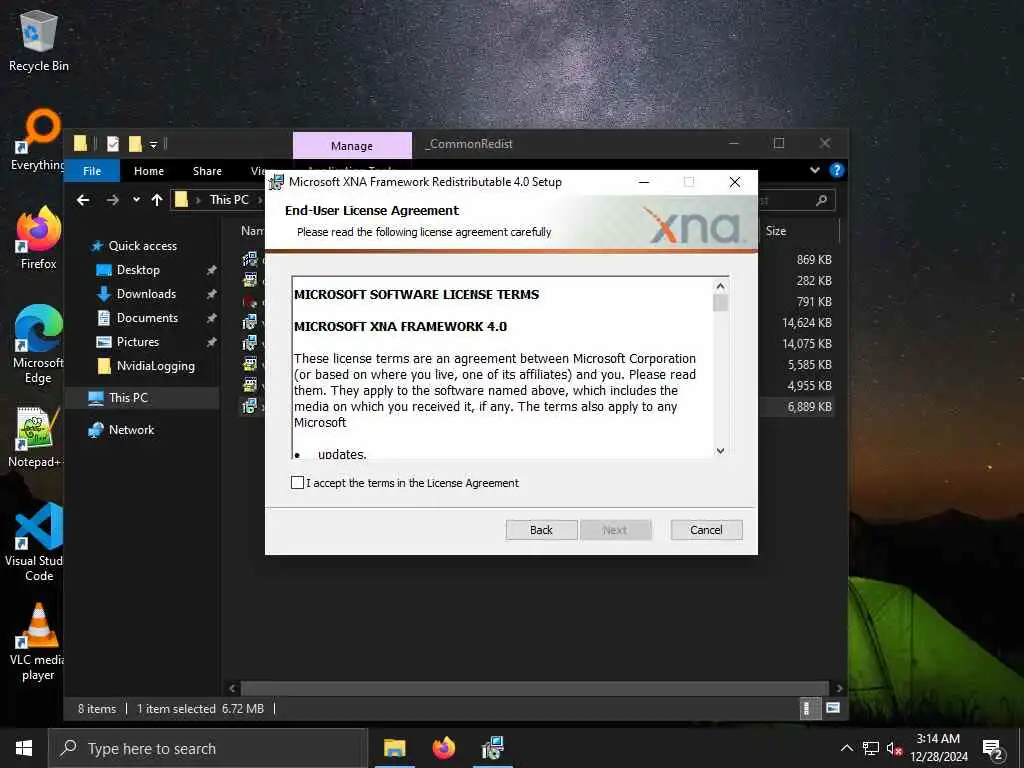Go up one folder in Explorer
Viewport: 1024px width, 768px height.
(157, 200)
